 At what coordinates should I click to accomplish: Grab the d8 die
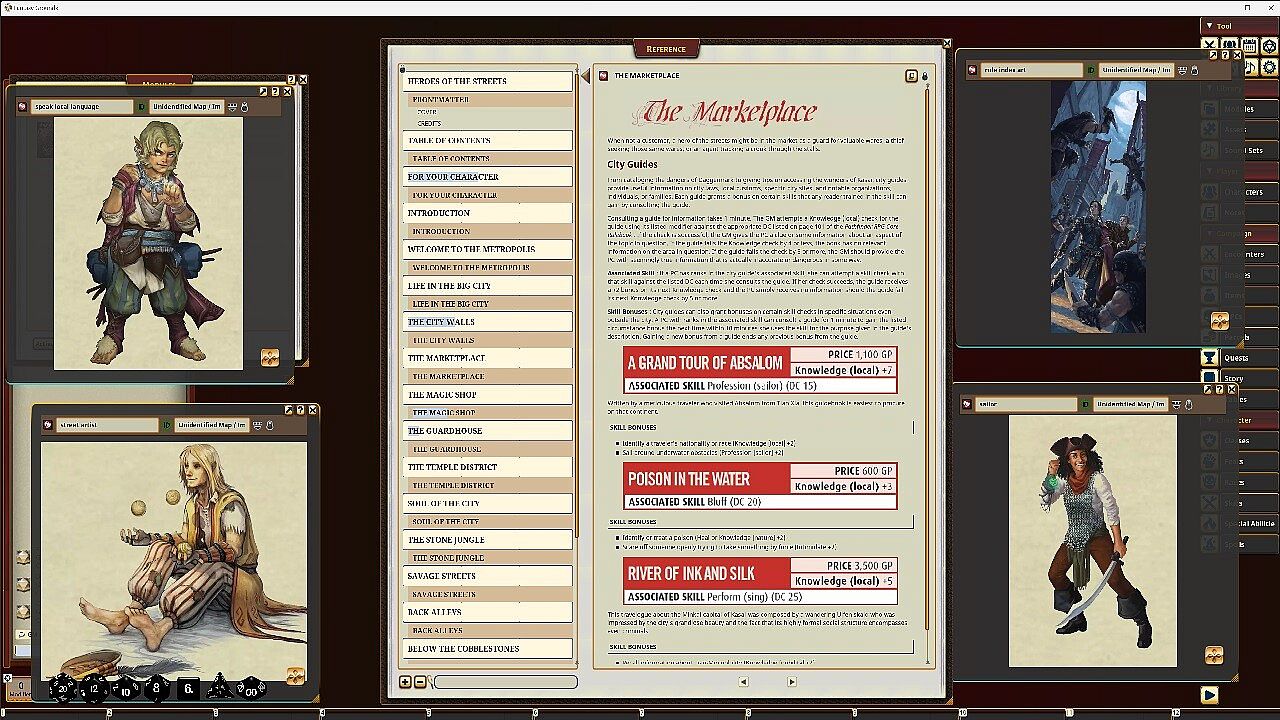[157, 688]
